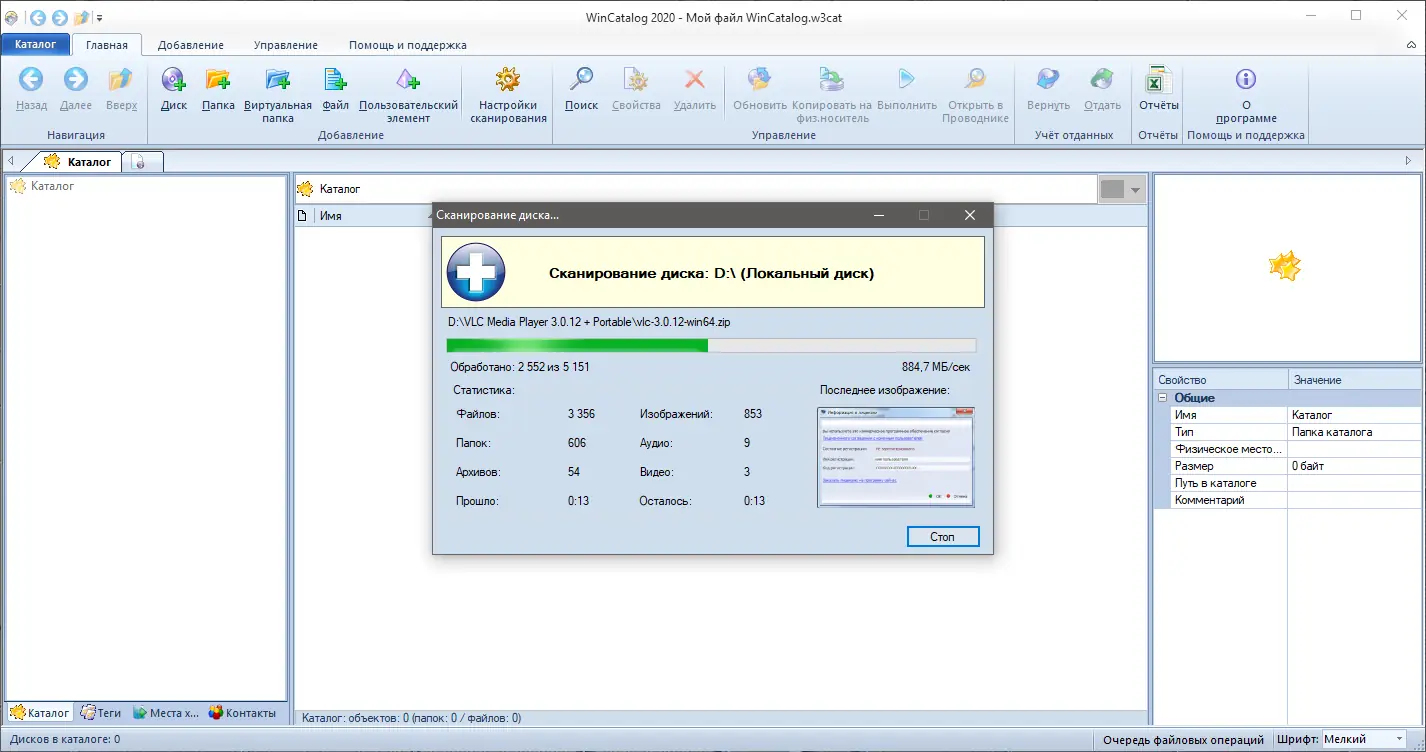Open Поиск magnifier in ribbon
The height and width of the screenshot is (752, 1426).
point(581,80)
